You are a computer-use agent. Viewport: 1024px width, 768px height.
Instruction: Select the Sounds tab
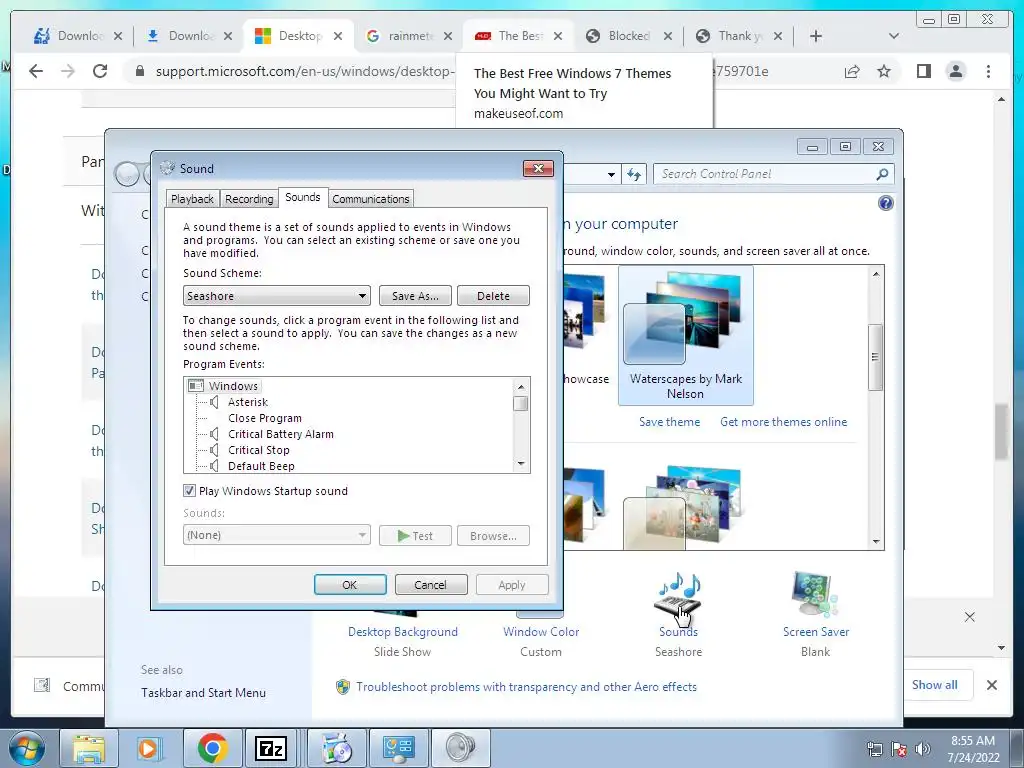(x=302, y=197)
